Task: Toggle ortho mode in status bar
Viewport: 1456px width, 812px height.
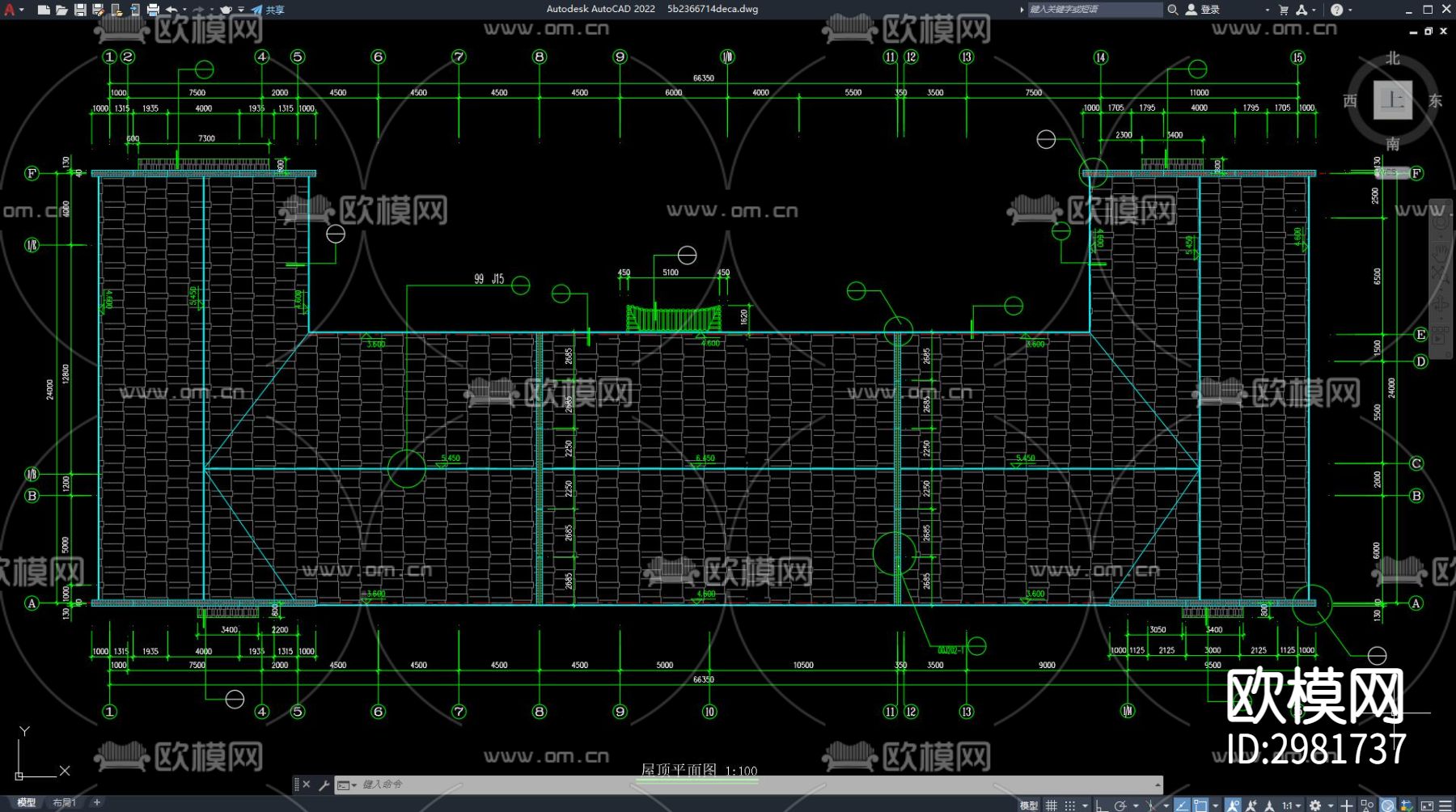Action: click(x=1101, y=806)
